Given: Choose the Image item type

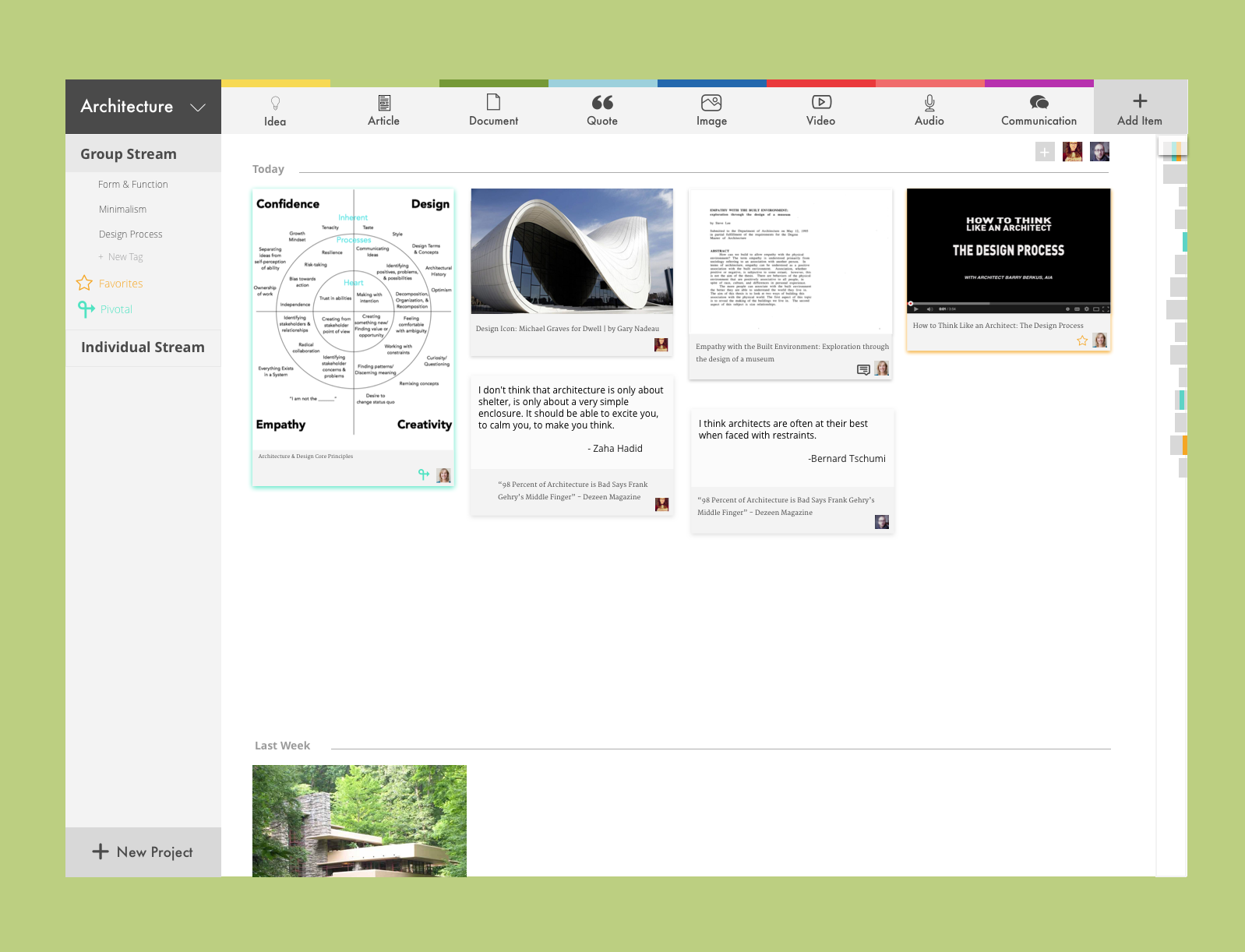Looking at the screenshot, I should (711, 111).
